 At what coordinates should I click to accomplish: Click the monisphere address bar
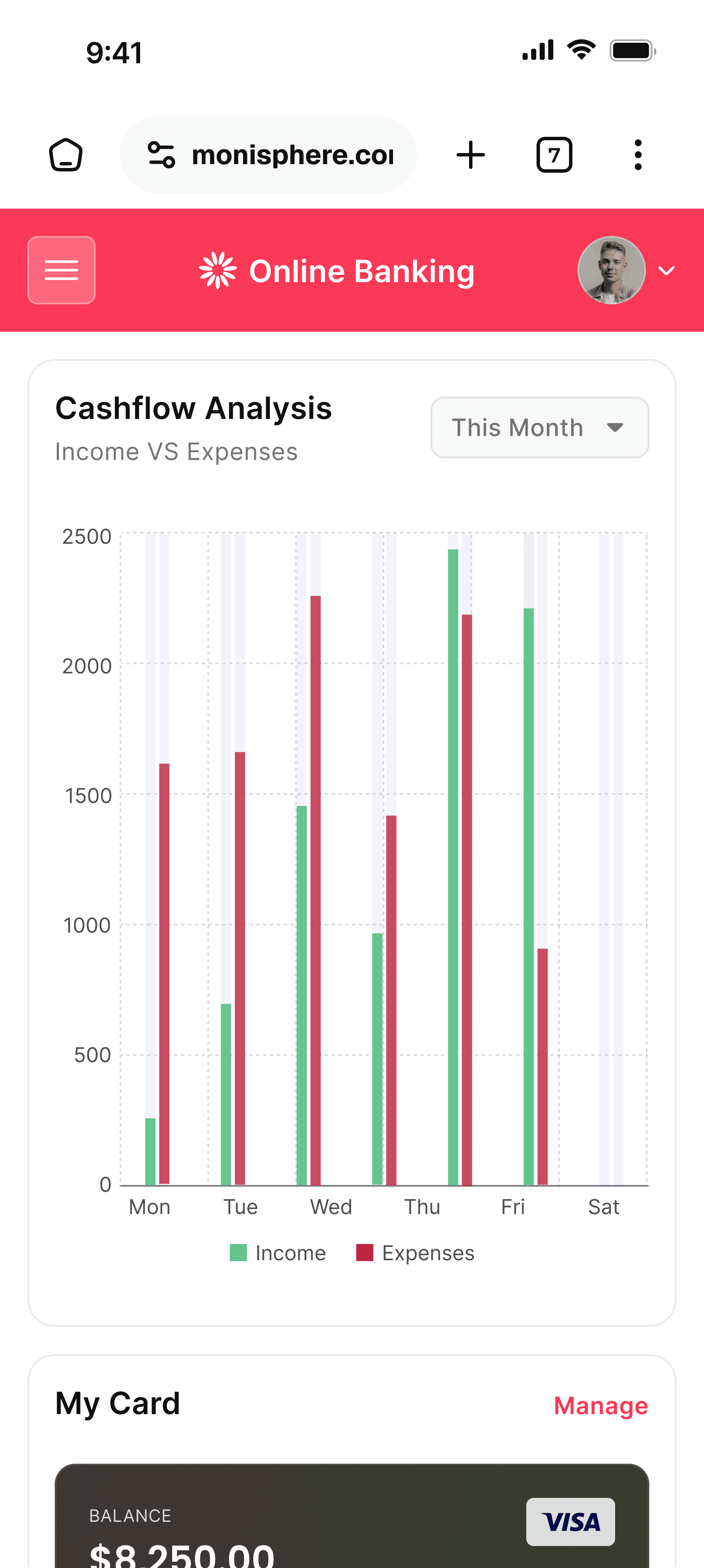tap(292, 155)
